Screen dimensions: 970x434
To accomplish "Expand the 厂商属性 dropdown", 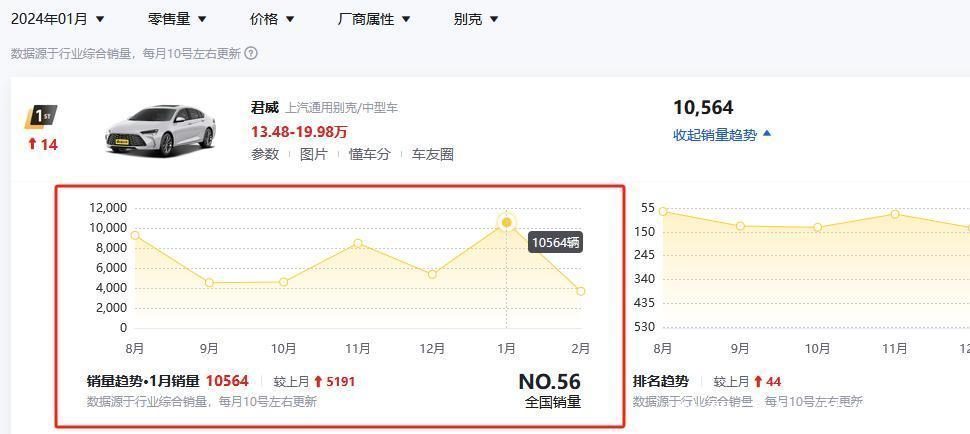I will point(374,19).
